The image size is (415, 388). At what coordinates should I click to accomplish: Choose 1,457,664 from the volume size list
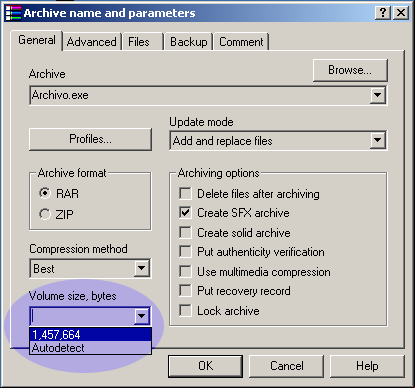click(90, 335)
